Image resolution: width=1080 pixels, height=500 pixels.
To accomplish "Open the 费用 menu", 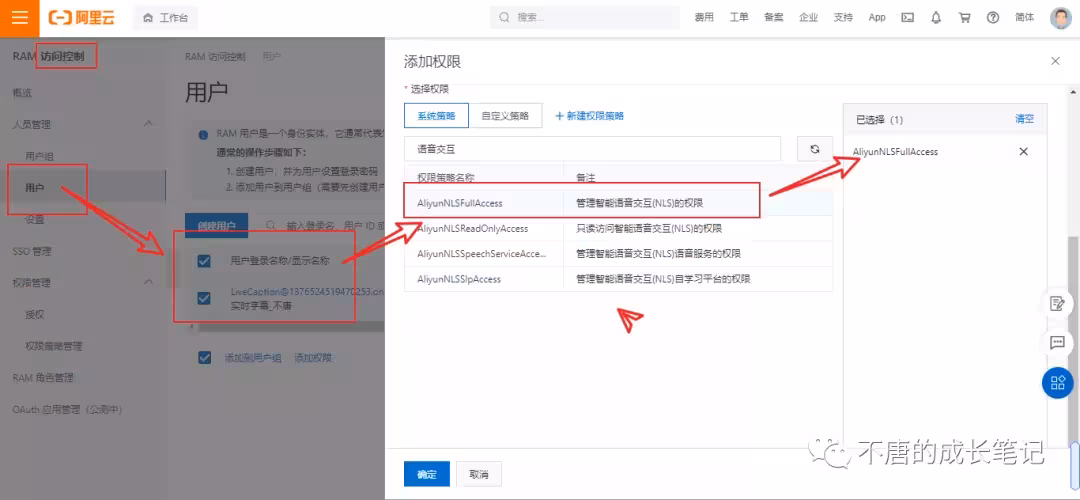I will [704, 18].
